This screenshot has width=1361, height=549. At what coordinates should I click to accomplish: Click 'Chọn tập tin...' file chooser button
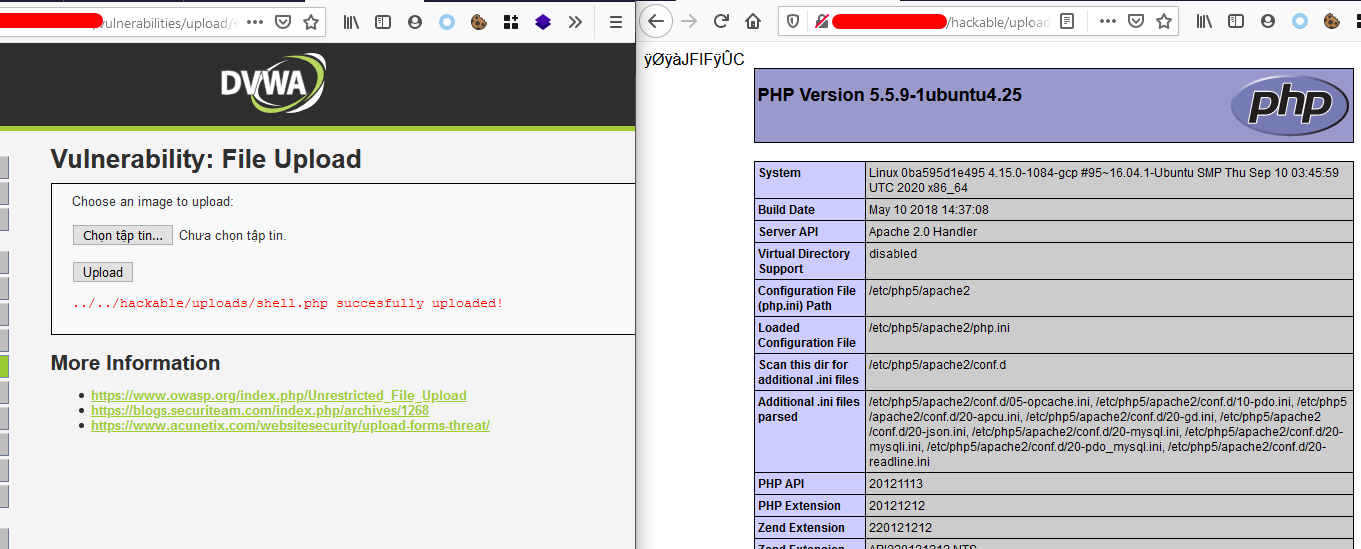click(x=123, y=236)
